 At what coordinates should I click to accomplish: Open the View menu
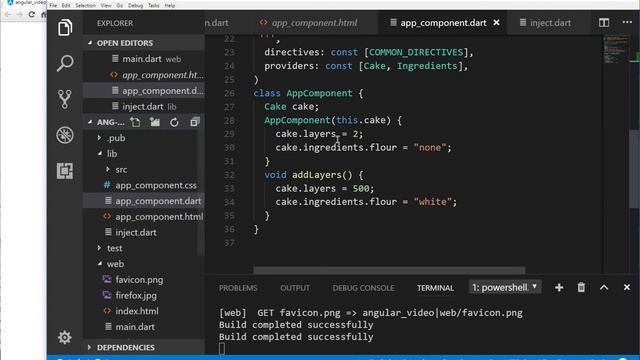pos(106,5)
